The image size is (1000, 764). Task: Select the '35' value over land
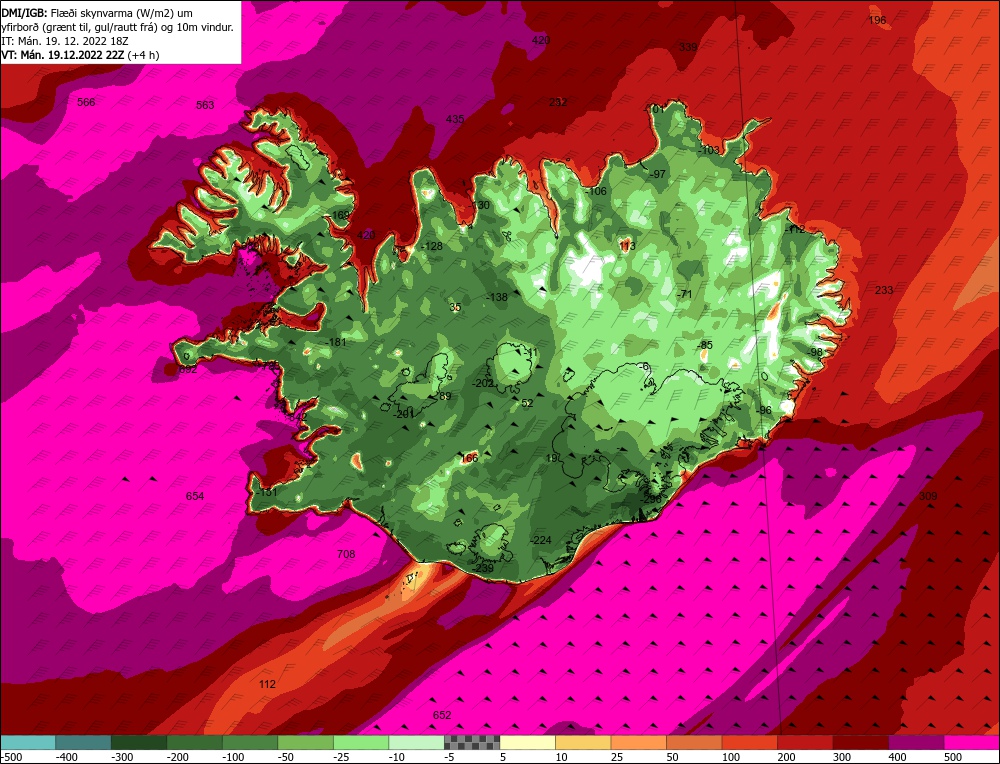[455, 307]
